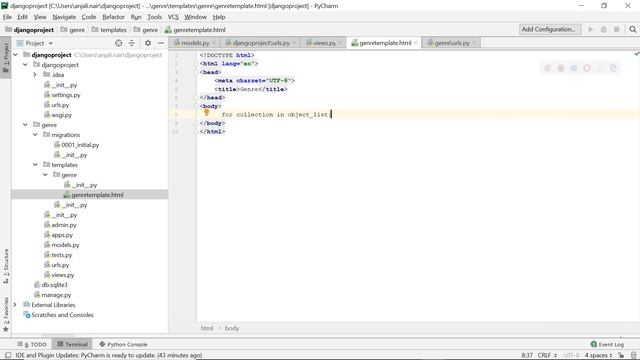The height and width of the screenshot is (360, 640).
Task: Click the title tag line in editor
Action: [x=251, y=89]
